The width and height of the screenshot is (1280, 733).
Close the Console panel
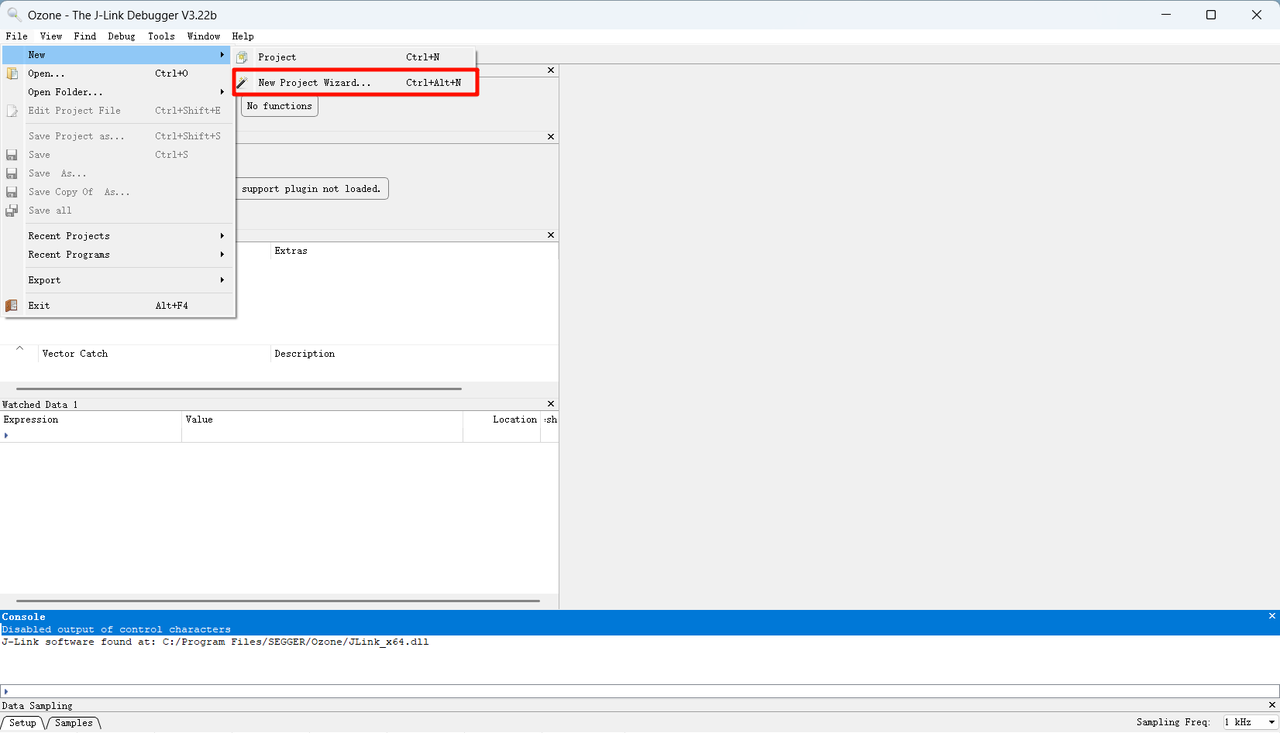click(x=1272, y=616)
